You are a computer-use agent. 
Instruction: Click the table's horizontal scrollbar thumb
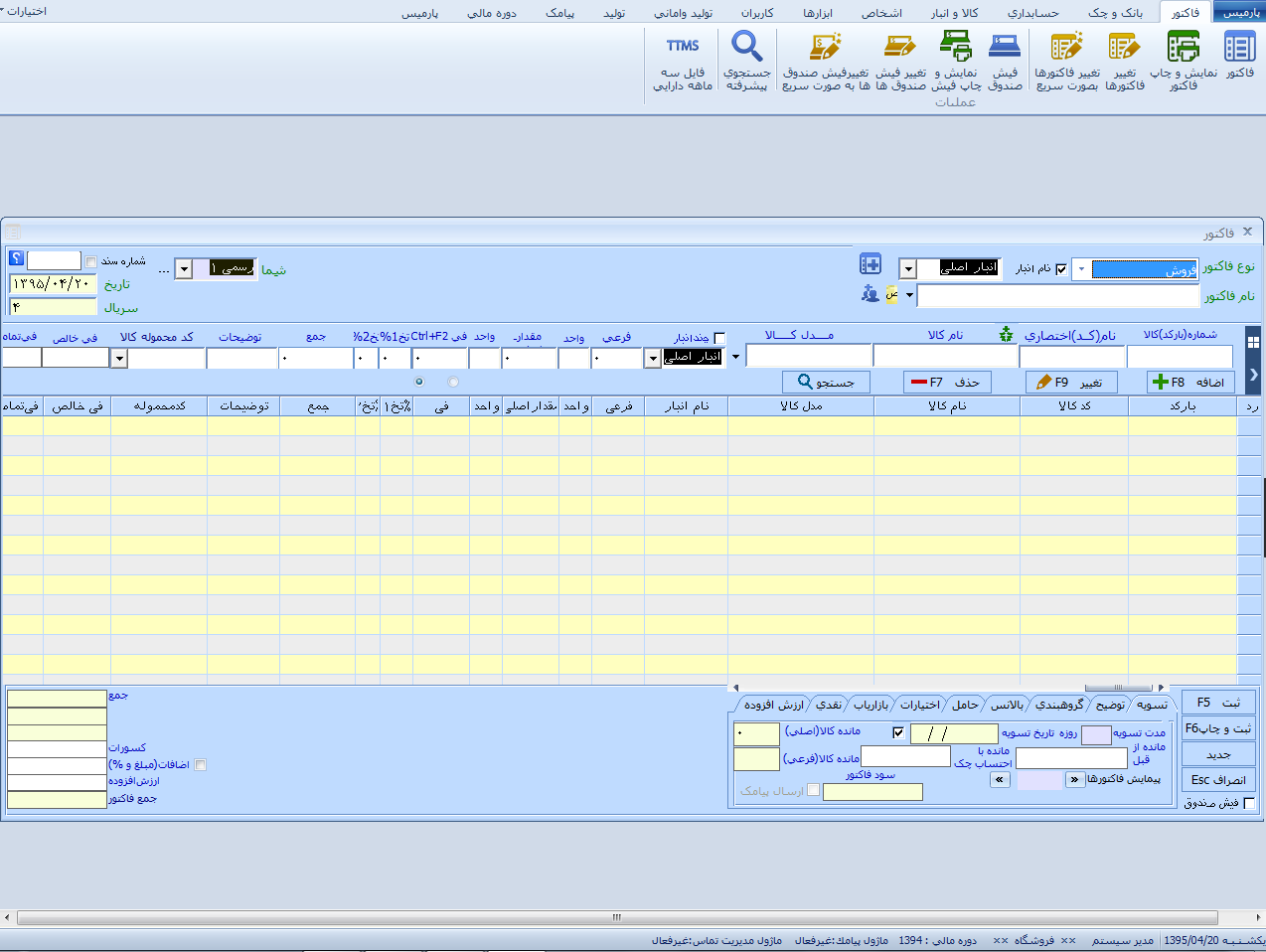(1118, 688)
